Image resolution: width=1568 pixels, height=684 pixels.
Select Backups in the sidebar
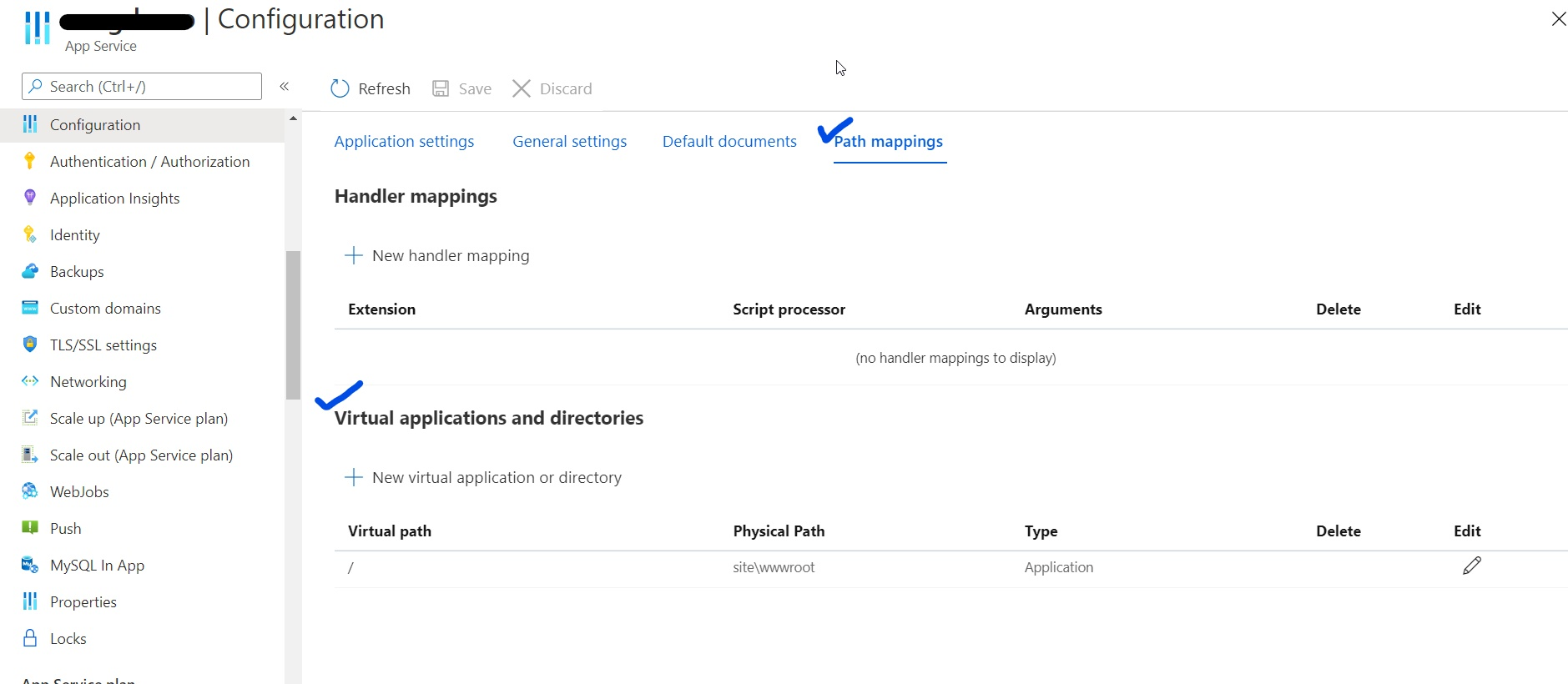77,271
